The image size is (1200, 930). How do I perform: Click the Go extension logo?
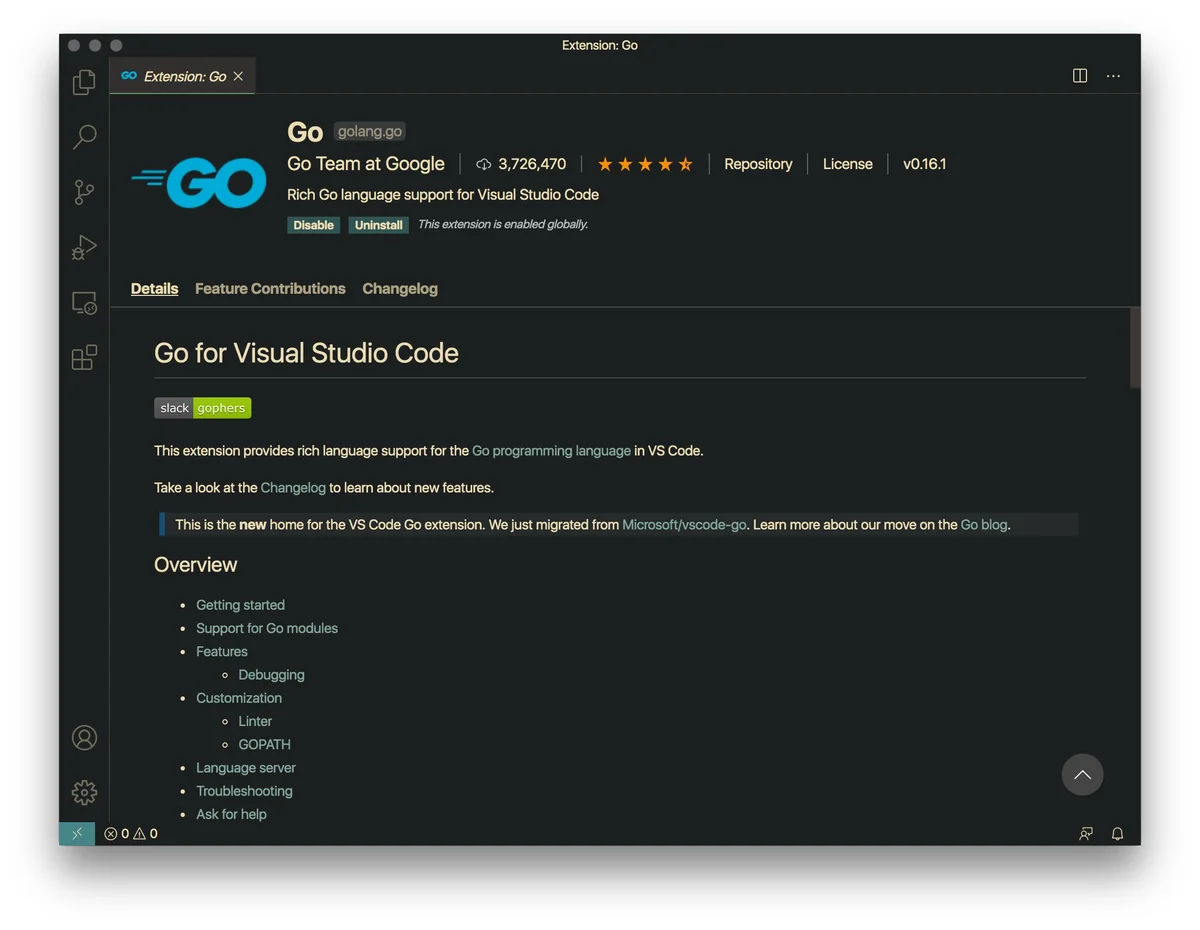[199, 183]
